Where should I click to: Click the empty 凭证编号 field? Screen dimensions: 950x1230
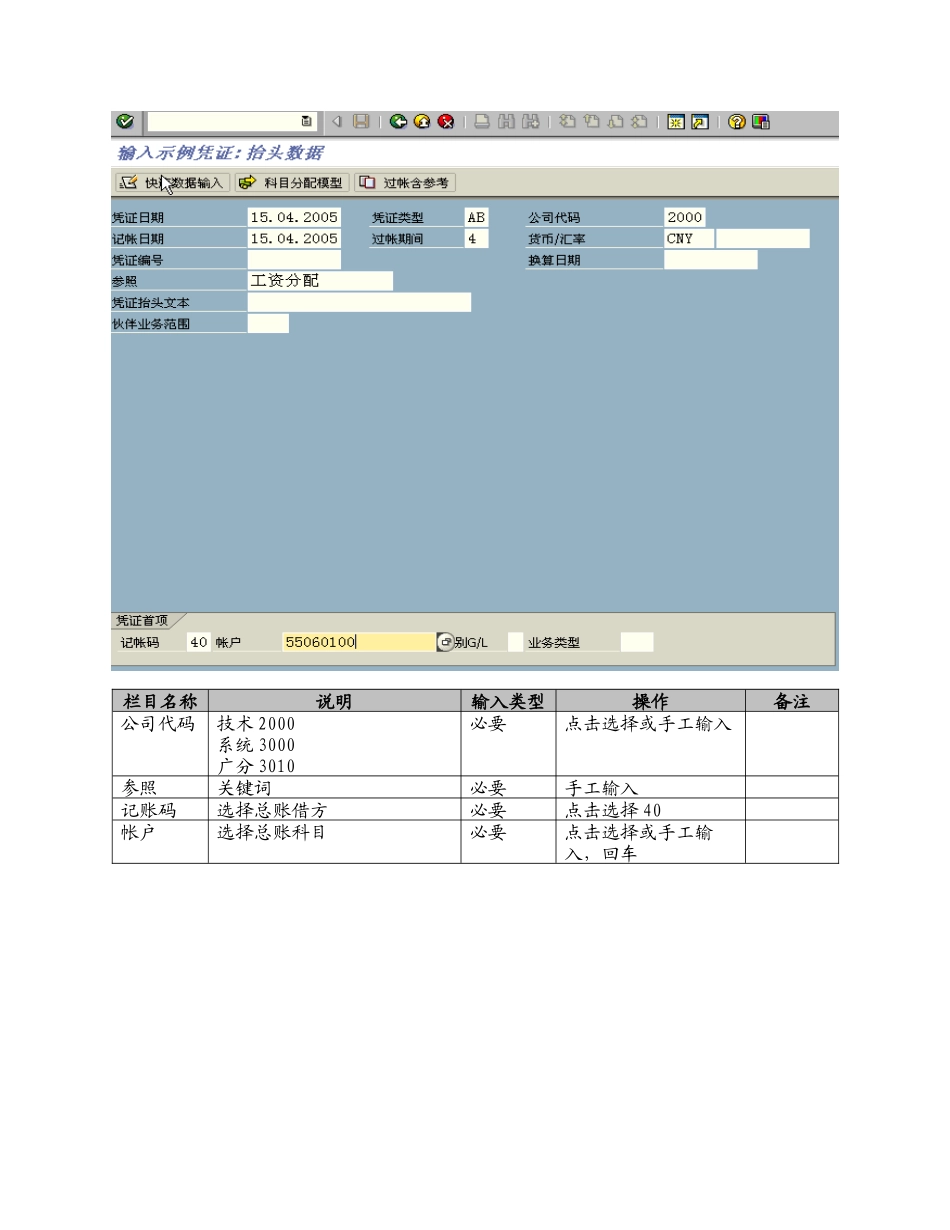pyautogui.click(x=294, y=260)
